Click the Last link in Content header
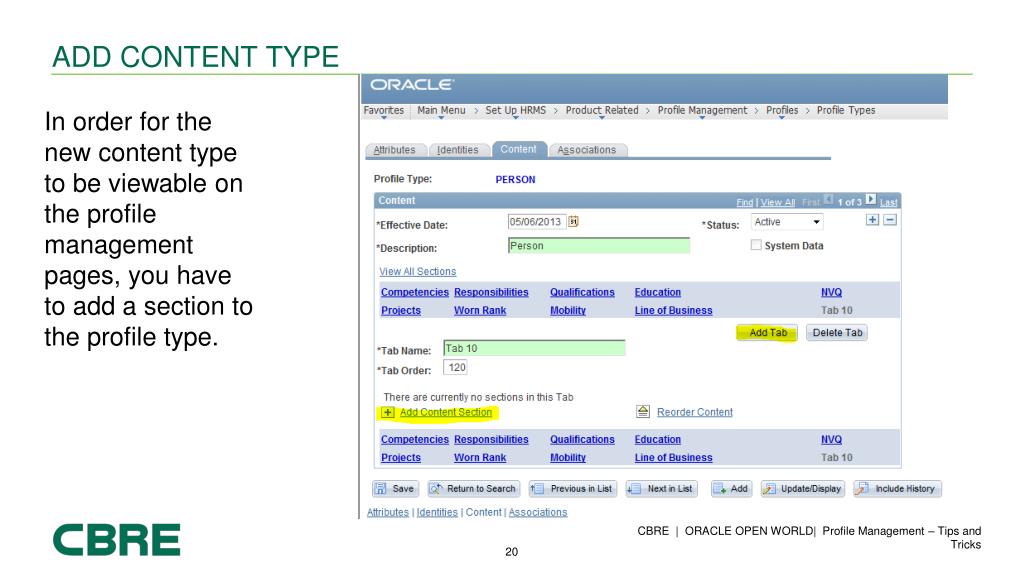1024x576 pixels. (x=888, y=202)
